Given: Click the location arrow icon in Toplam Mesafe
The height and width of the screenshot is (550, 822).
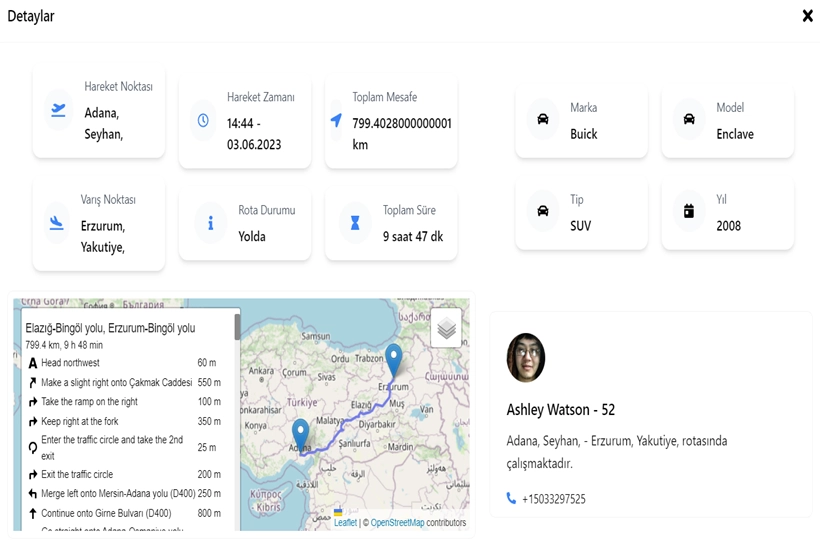Looking at the screenshot, I should click(x=337, y=120).
